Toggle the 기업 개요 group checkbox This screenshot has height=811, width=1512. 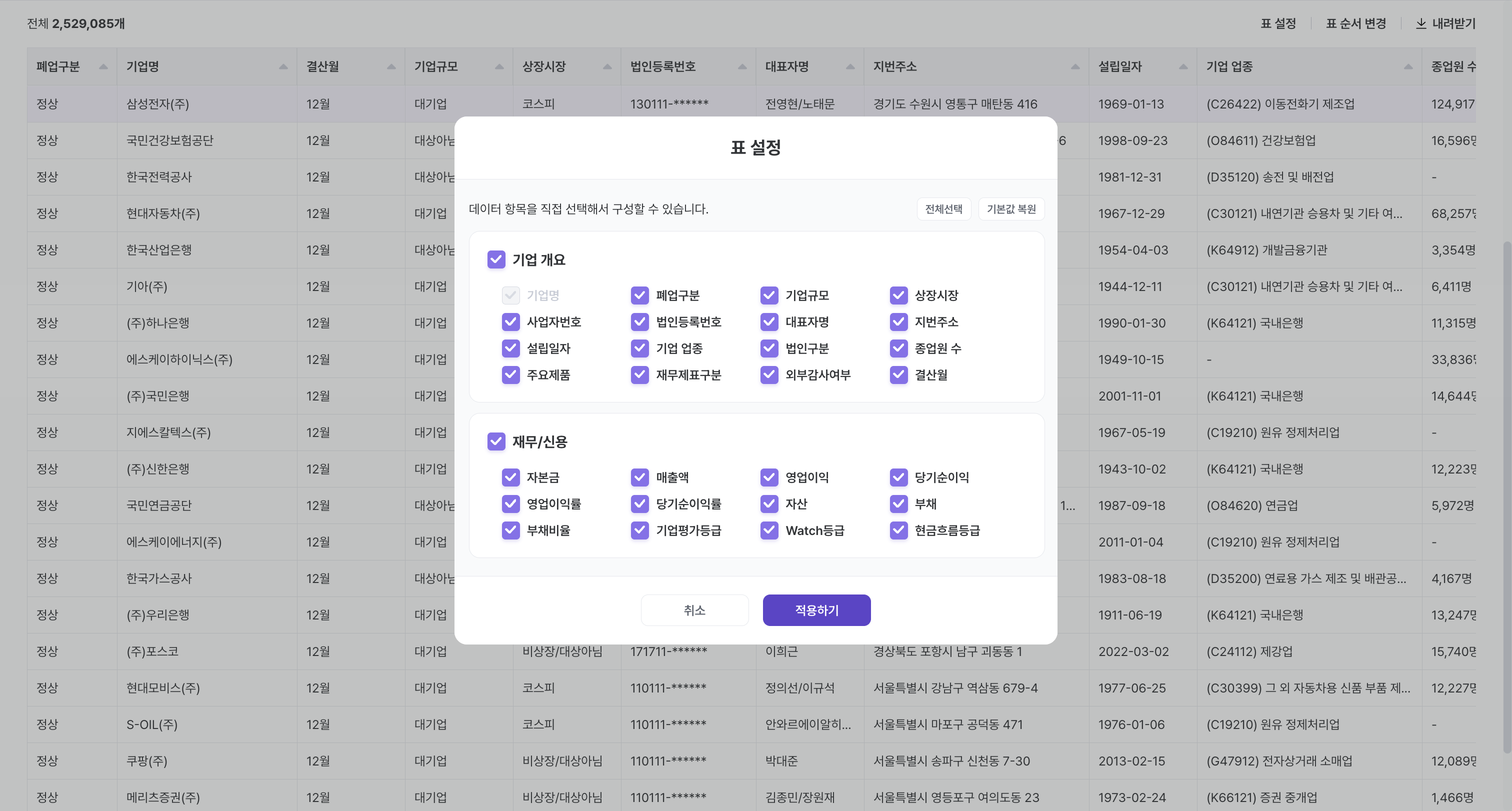[496, 259]
